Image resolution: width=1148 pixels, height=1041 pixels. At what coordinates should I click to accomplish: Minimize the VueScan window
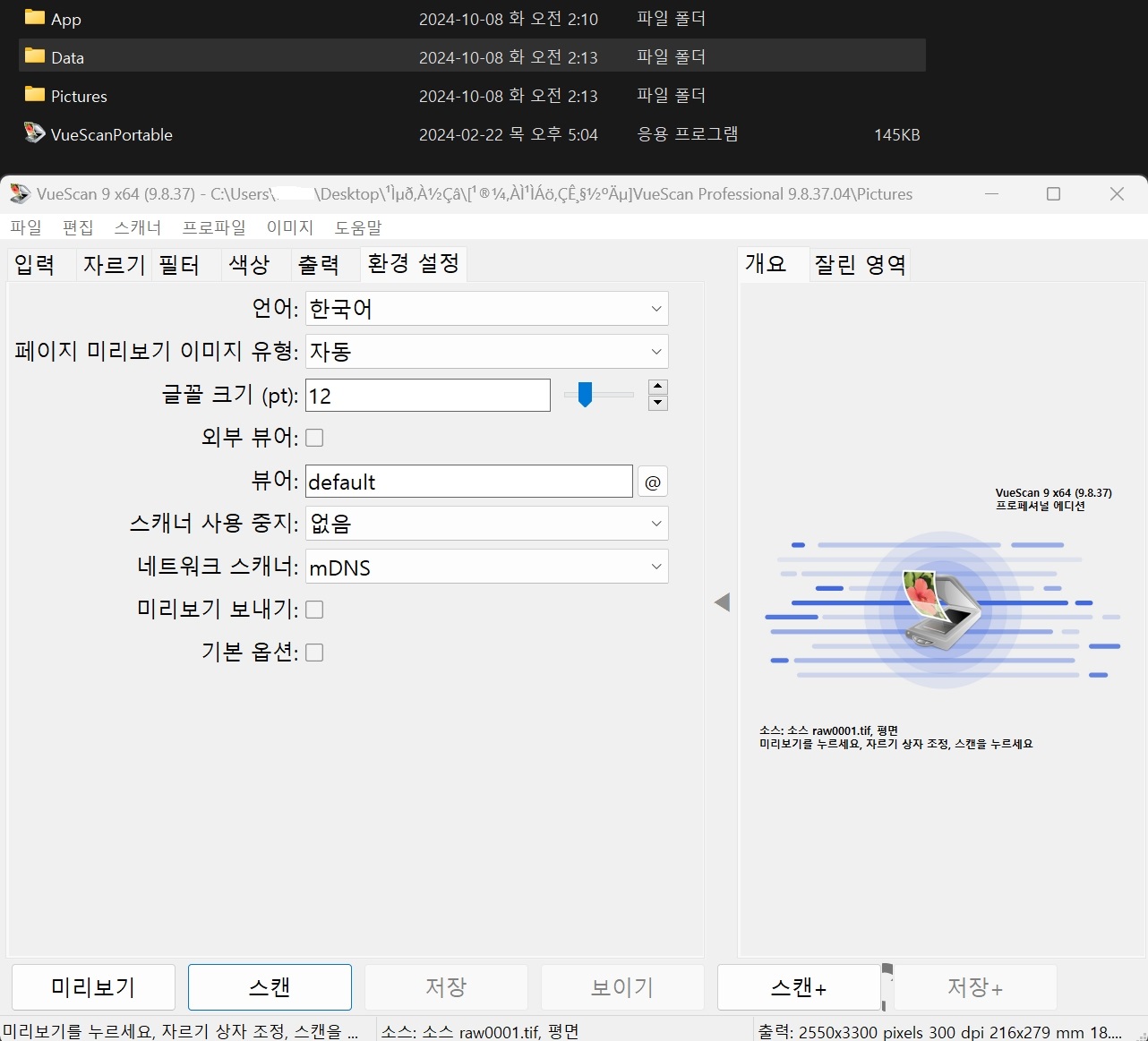[991, 193]
